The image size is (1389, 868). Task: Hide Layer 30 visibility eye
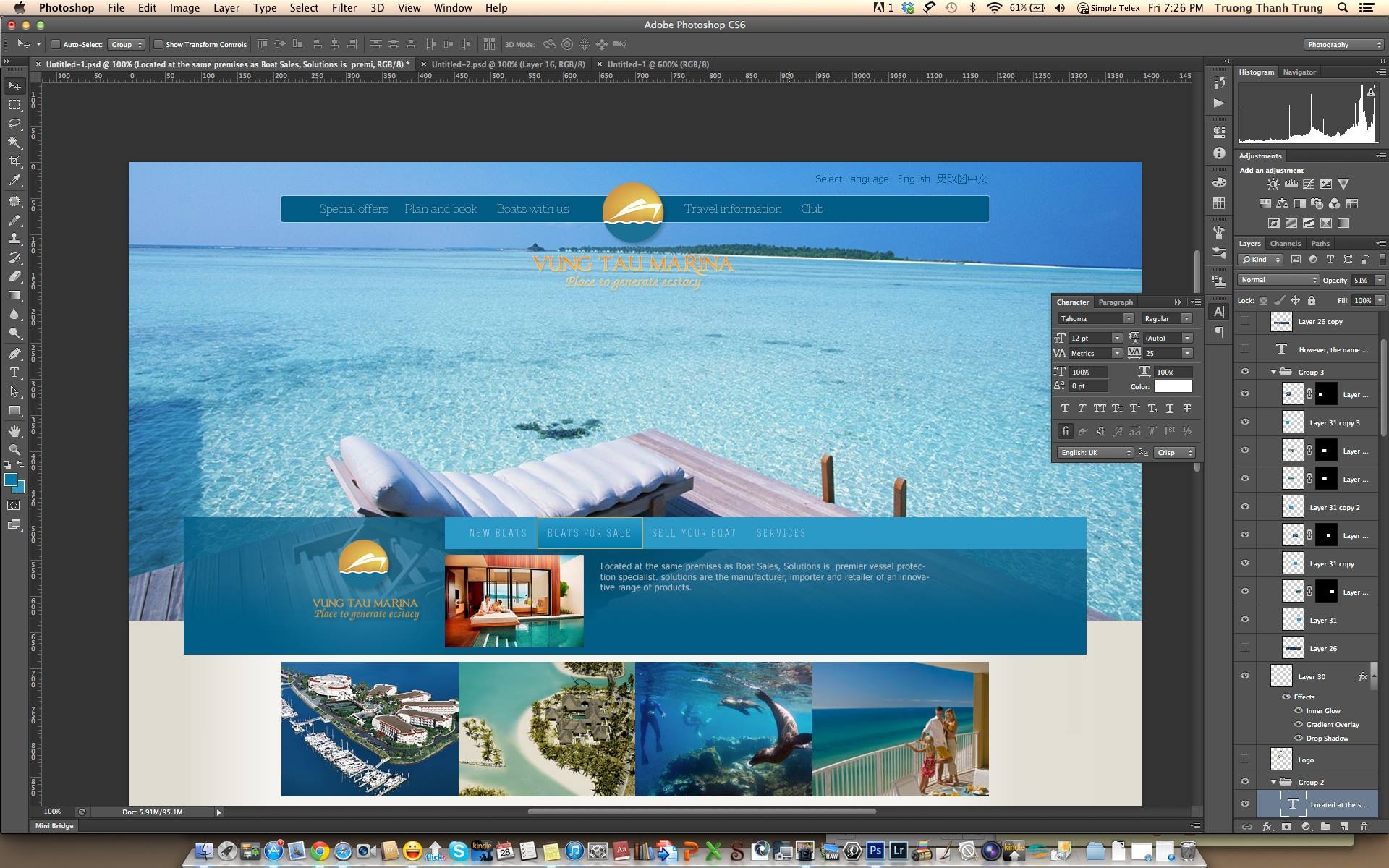(x=1245, y=676)
